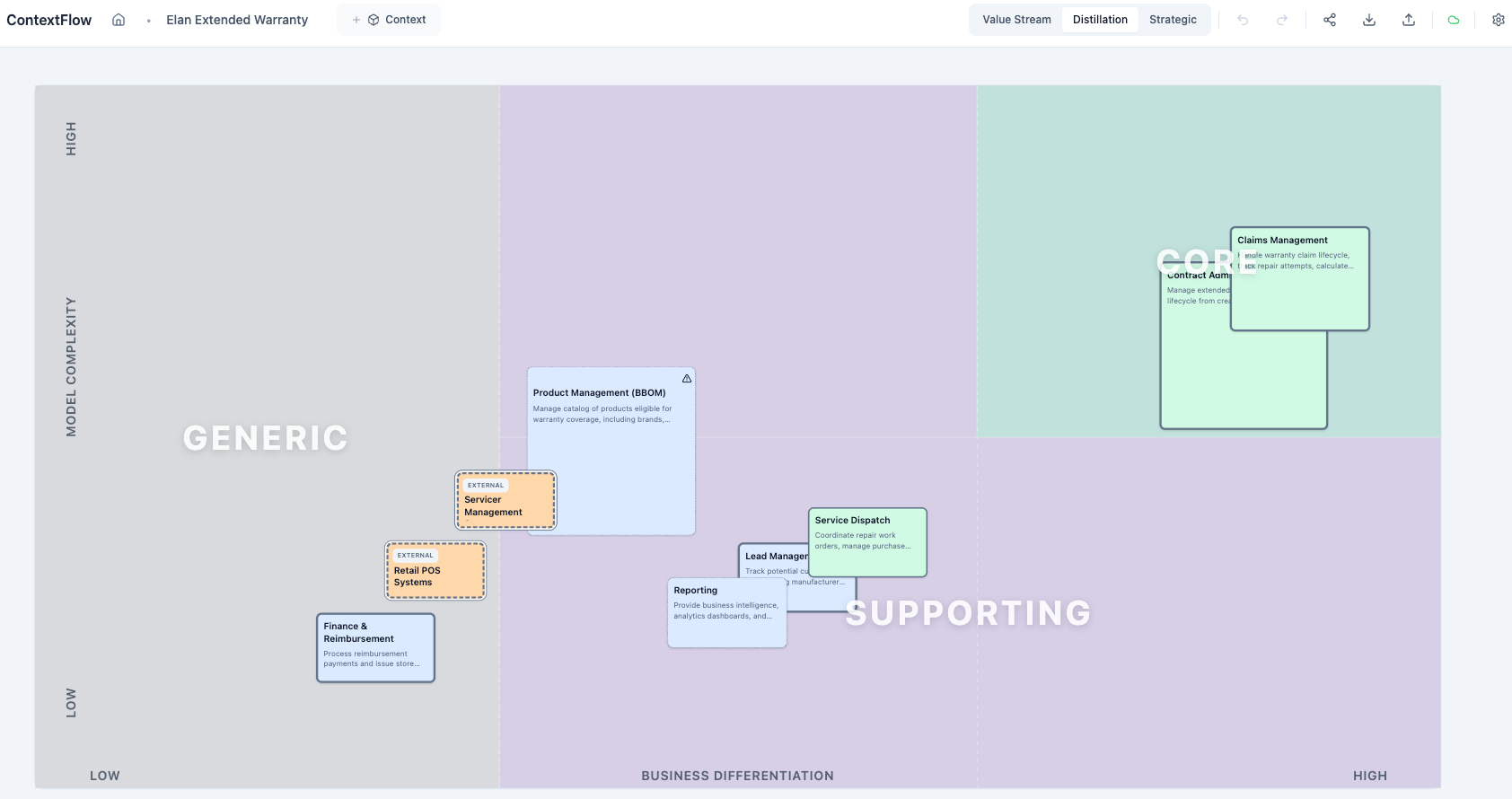
Task: Click the upload icon
Action: tap(1409, 20)
